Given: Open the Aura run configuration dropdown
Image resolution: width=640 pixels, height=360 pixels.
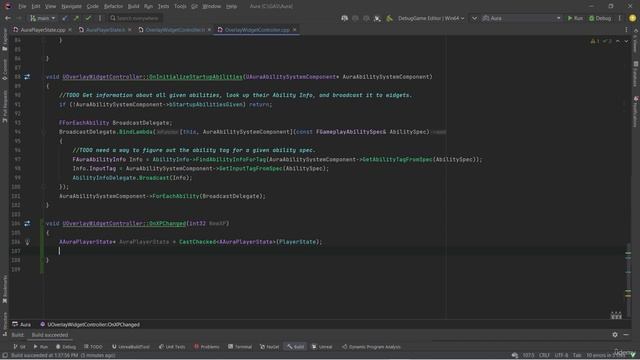Looking at the screenshot, I should 521,18.
